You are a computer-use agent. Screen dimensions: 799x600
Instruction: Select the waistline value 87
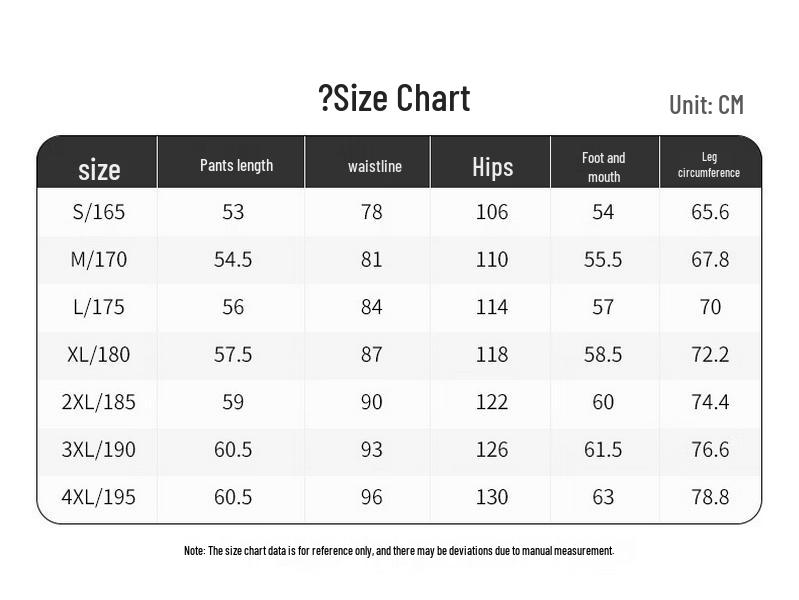tap(372, 354)
